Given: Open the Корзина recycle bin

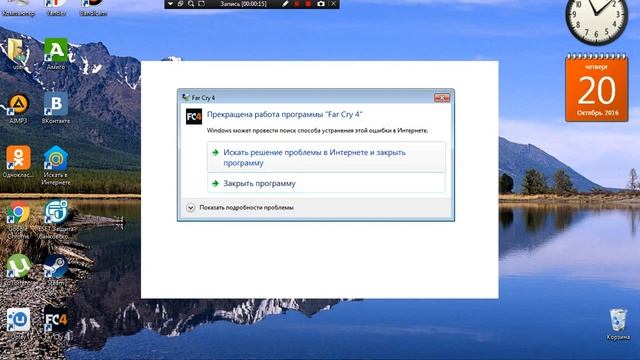Looking at the screenshot, I should (618, 324).
